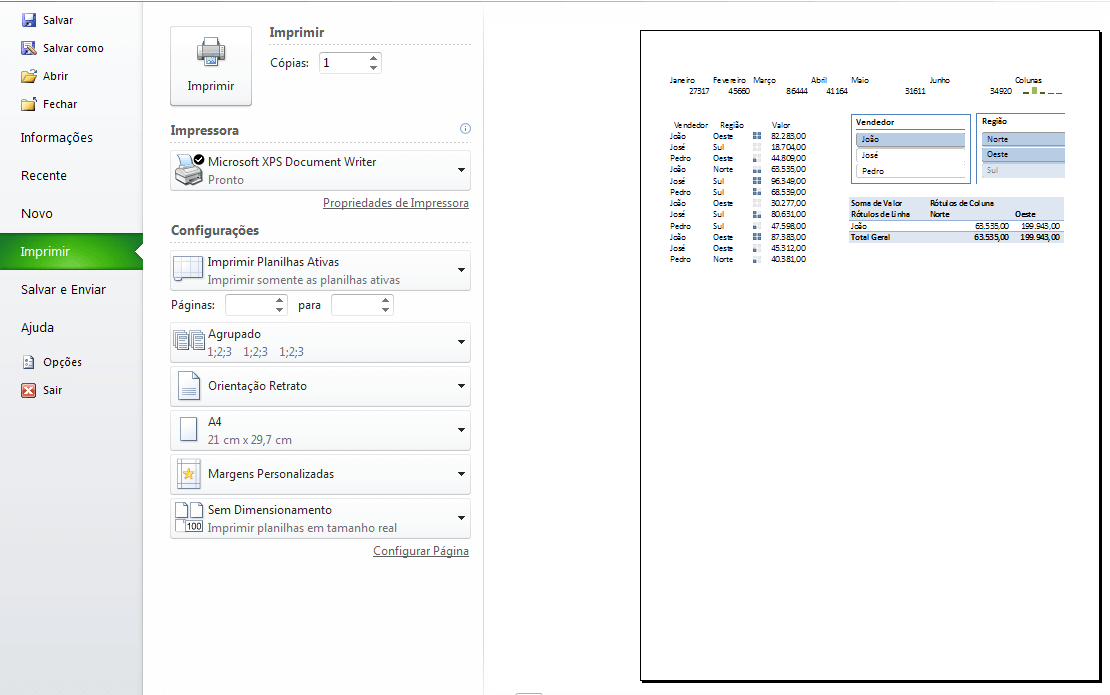Click the large Imprimir printer button
The image size is (1110, 695).
[x=211, y=66]
